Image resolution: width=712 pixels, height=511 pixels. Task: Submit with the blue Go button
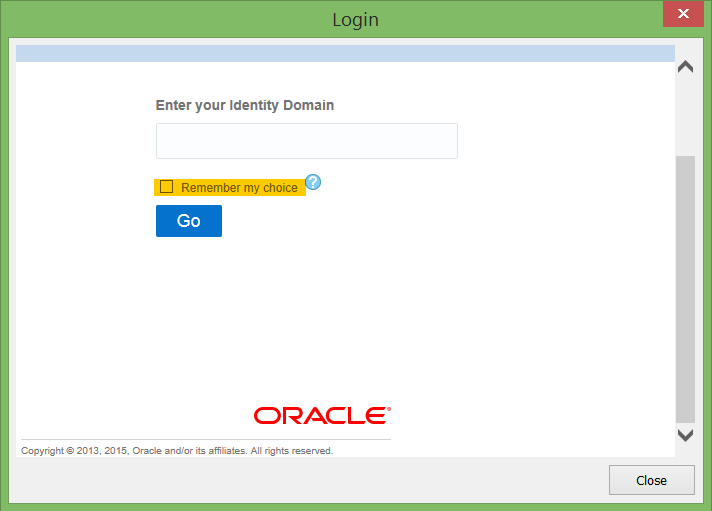coord(189,221)
